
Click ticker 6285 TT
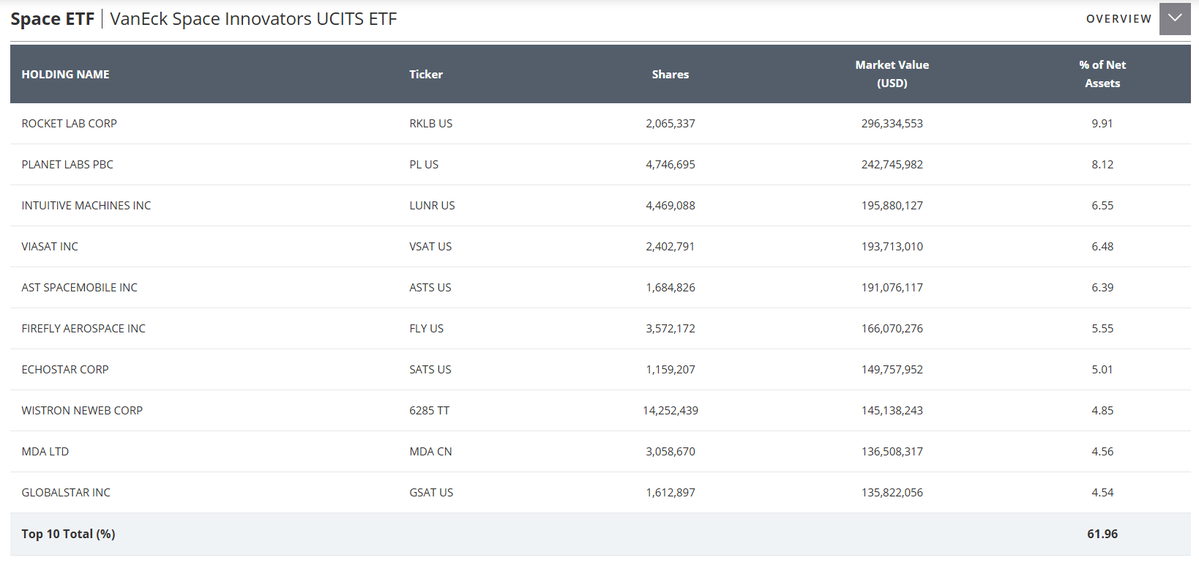[x=430, y=411]
